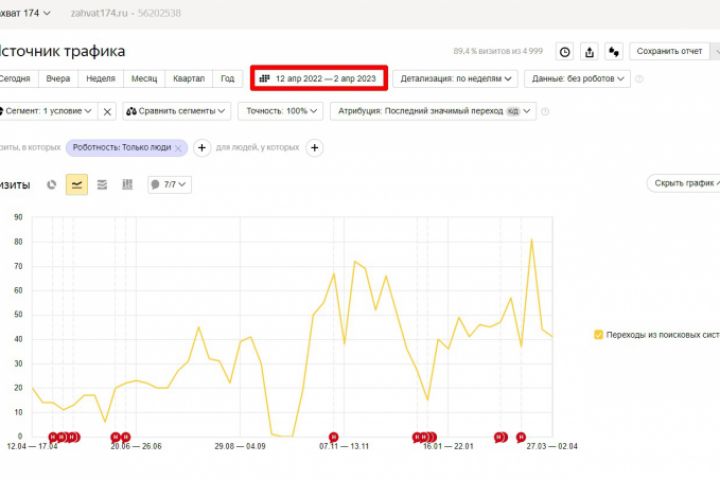Open the counter selector ахват 174
The height and width of the screenshot is (480, 720).
pyautogui.click(x=24, y=13)
